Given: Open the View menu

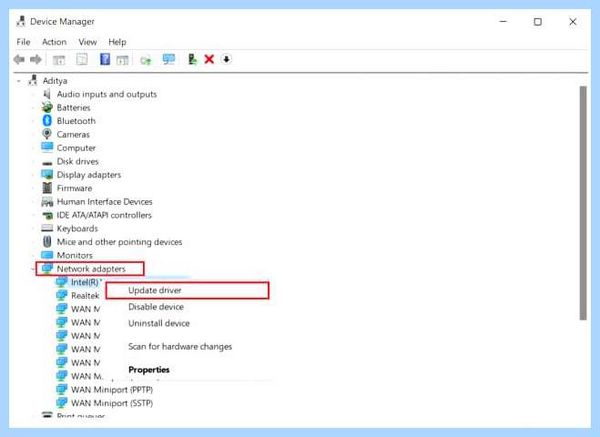Looking at the screenshot, I should [x=88, y=42].
